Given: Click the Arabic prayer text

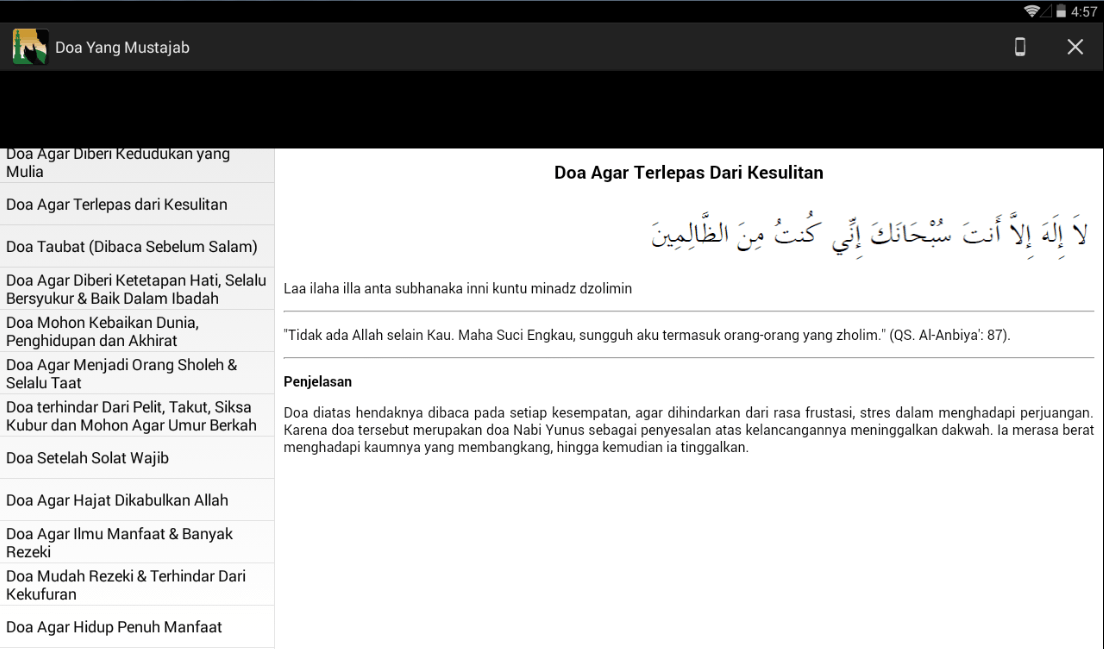Looking at the screenshot, I should coord(870,232).
